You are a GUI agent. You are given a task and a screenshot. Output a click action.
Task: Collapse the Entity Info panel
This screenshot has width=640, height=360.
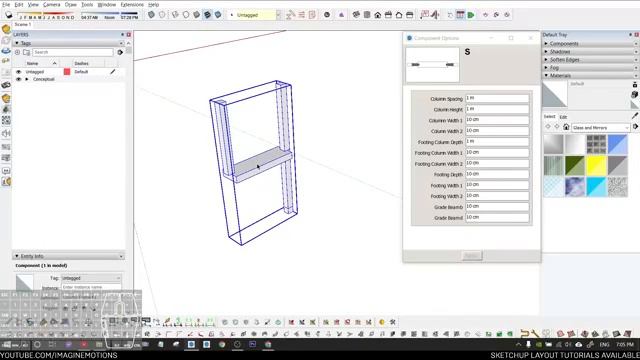tap(69, 256)
